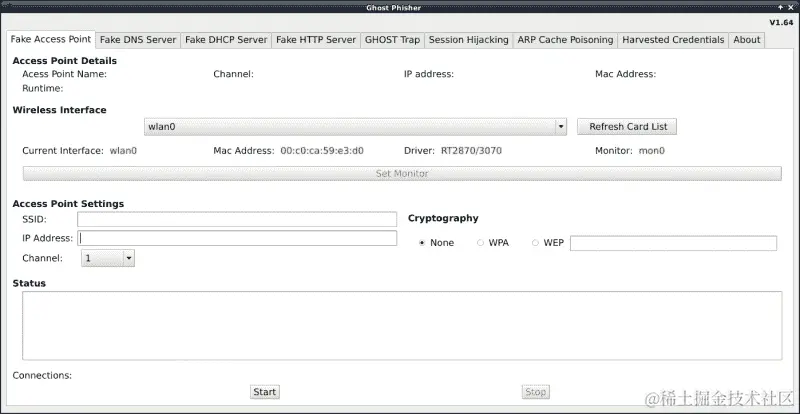
Task: Click the monitor value mon0
Action: click(x=652, y=151)
